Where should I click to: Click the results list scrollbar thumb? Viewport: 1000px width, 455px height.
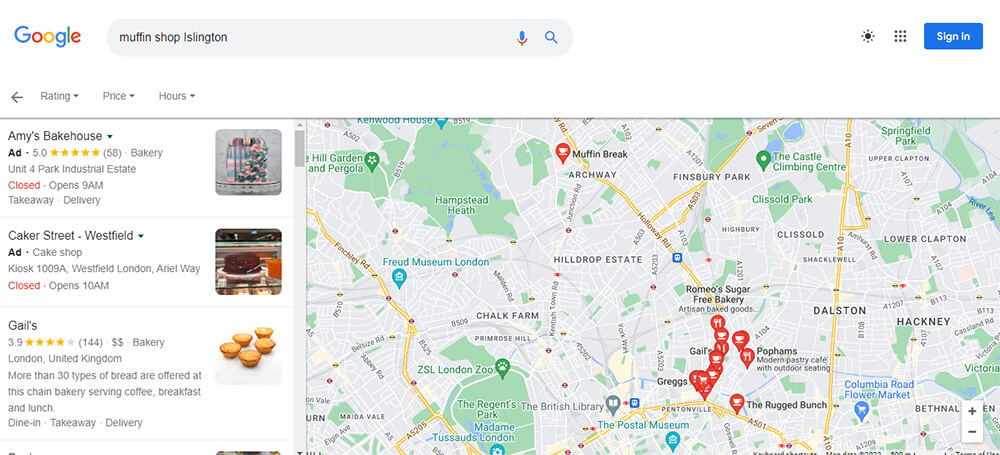(x=299, y=147)
